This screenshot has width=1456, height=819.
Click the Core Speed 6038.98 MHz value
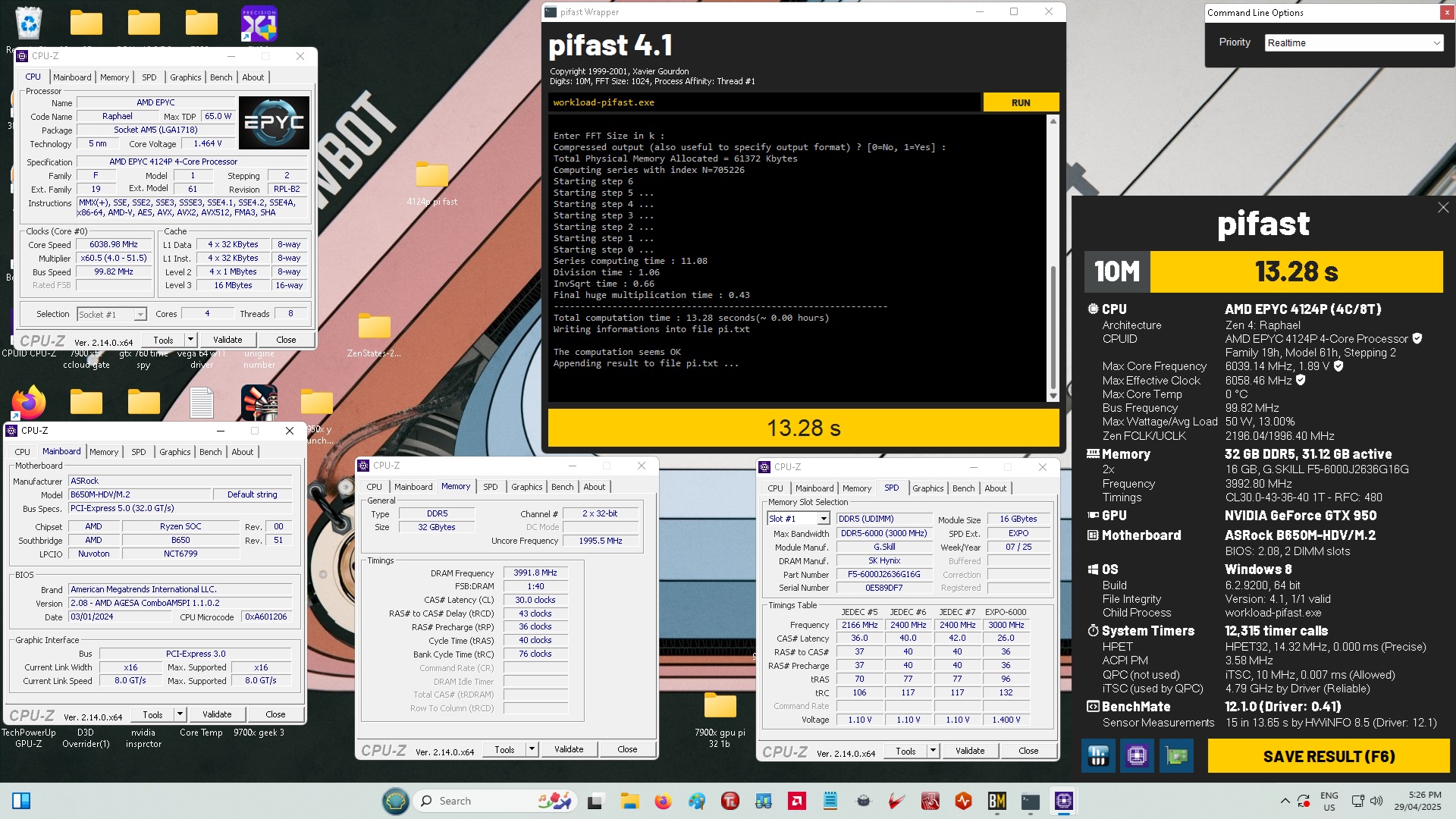pos(113,245)
